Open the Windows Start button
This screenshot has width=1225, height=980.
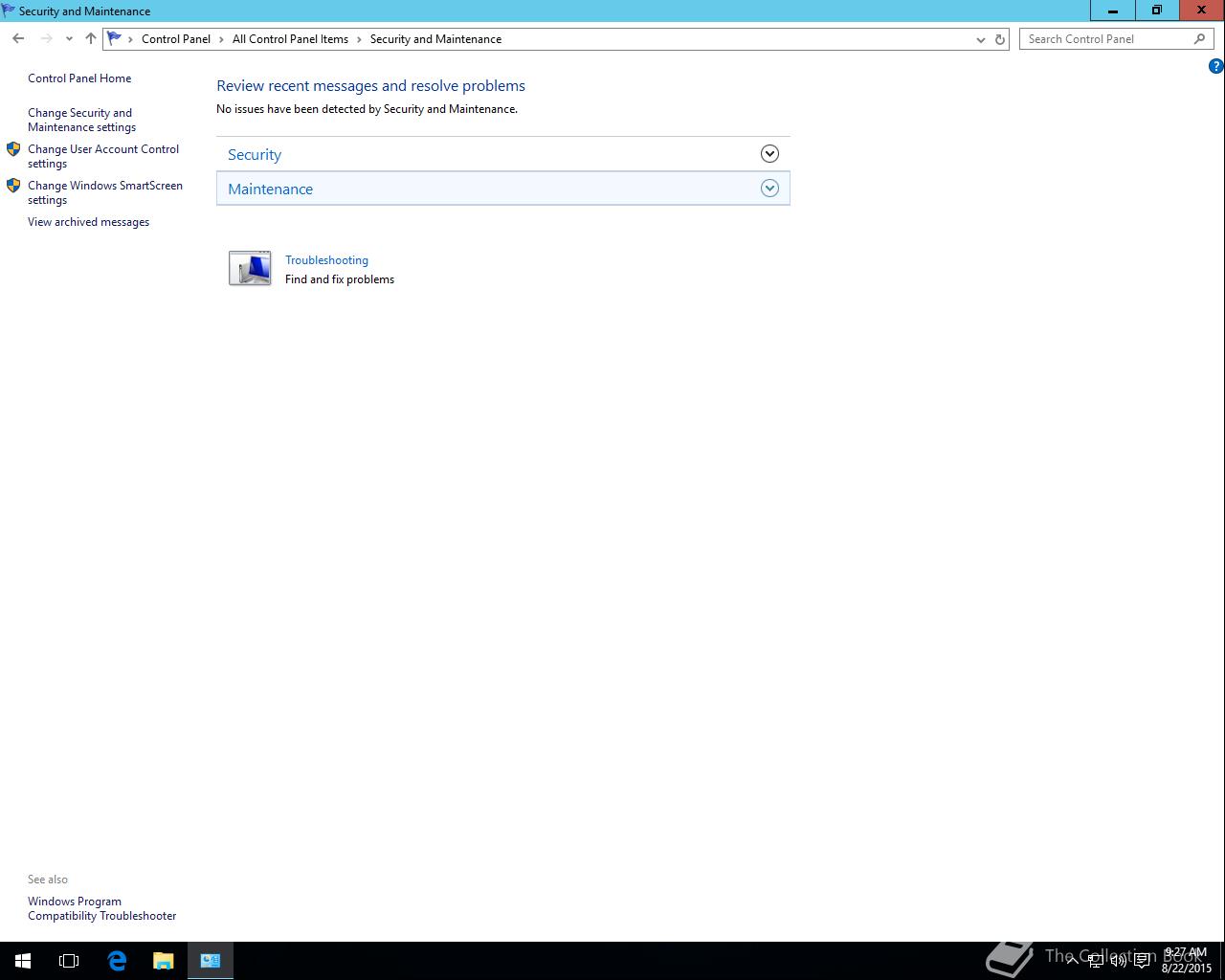pyautogui.click(x=23, y=961)
